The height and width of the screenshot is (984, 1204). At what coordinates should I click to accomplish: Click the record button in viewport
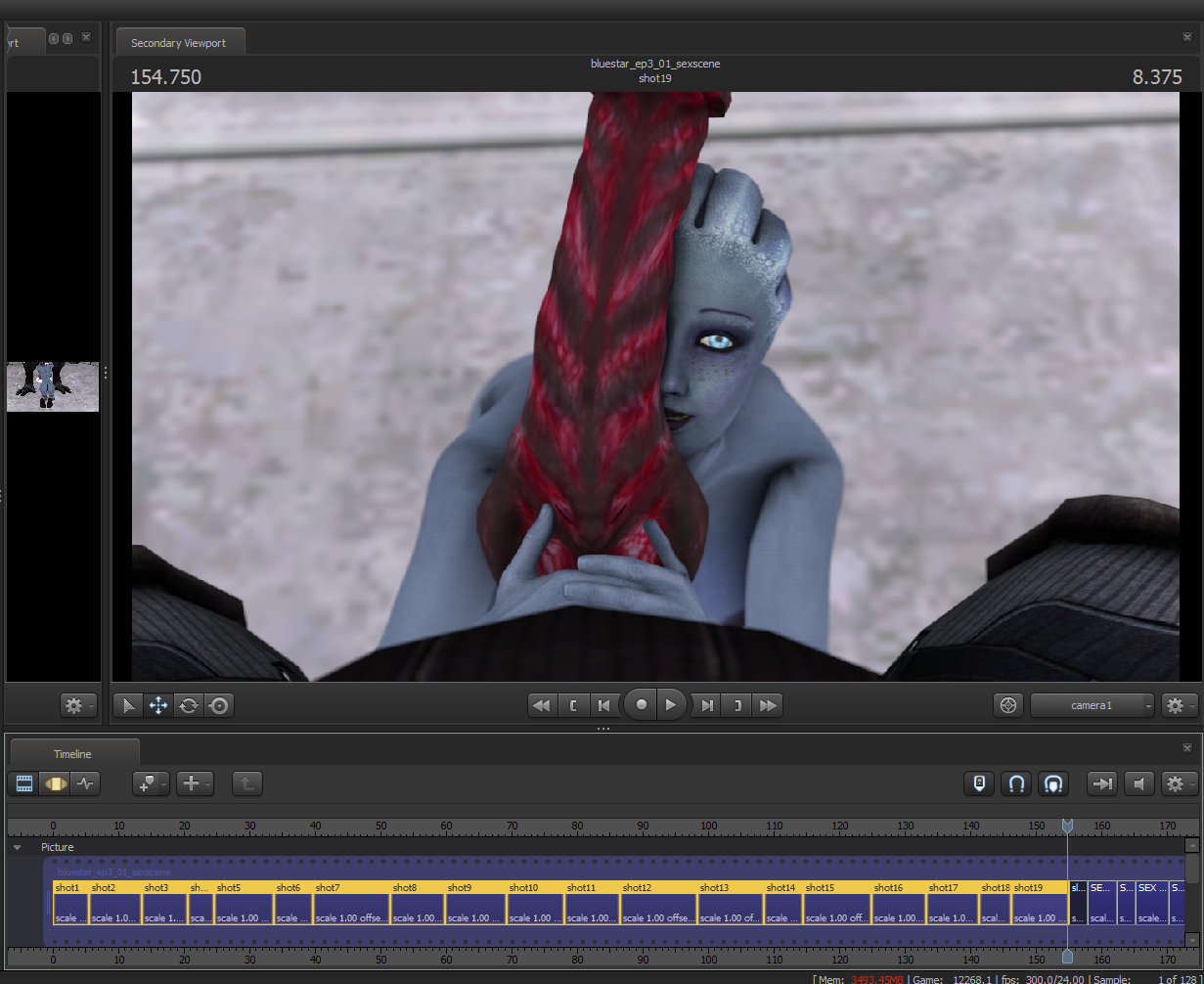pos(641,704)
